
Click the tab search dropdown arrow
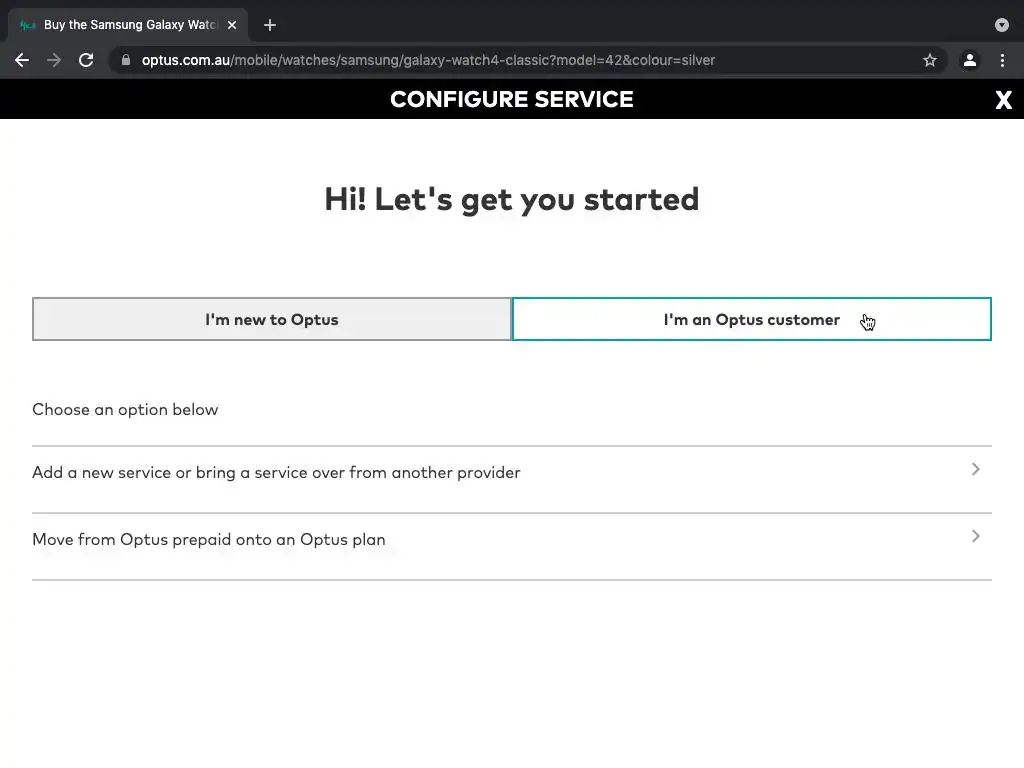[x=1002, y=25]
